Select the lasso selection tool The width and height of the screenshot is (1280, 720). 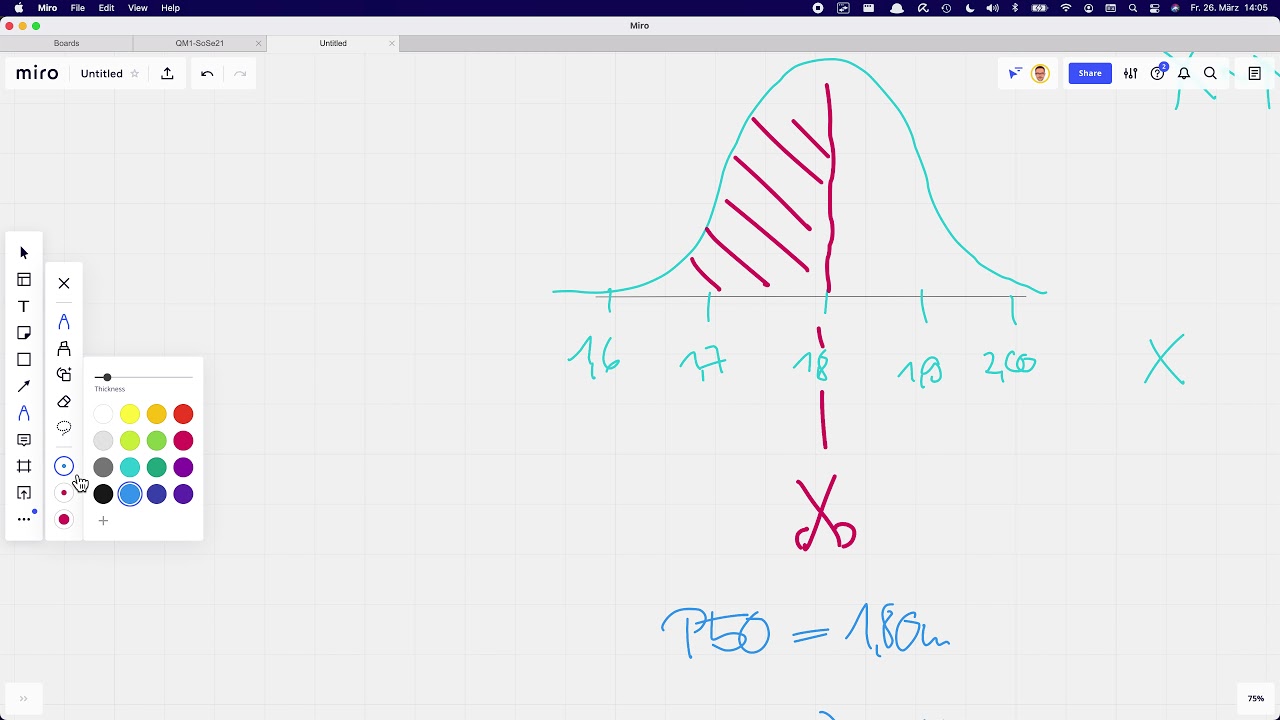(x=64, y=428)
